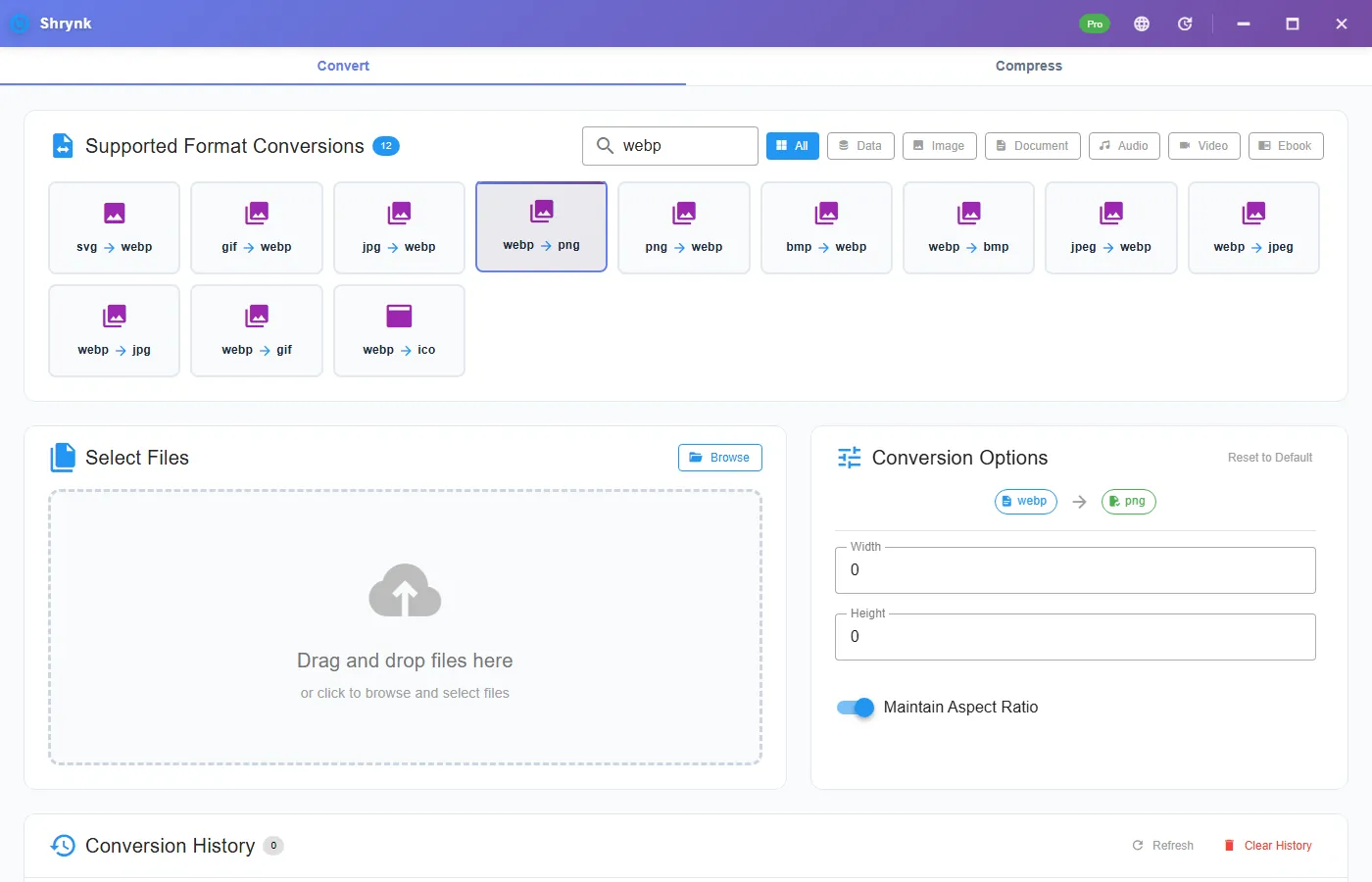Pick the bmp to webp conversion card

(826, 227)
